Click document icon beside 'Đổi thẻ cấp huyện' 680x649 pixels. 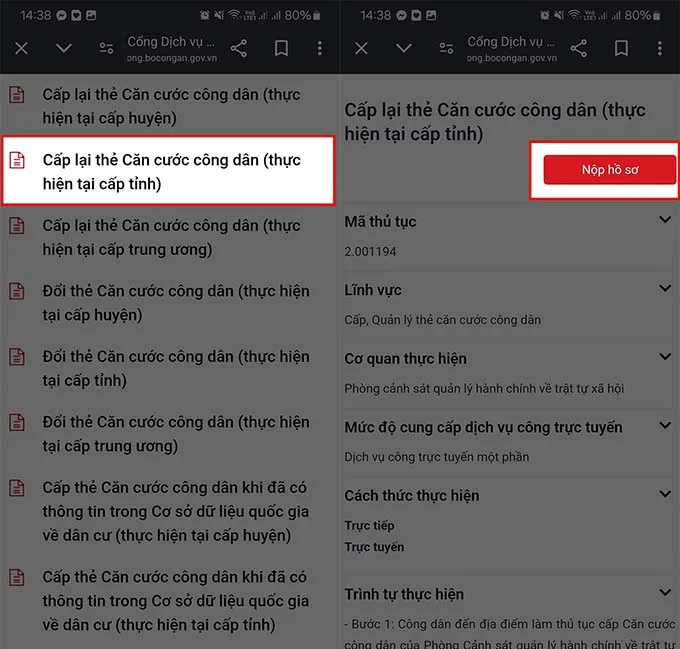(x=17, y=291)
